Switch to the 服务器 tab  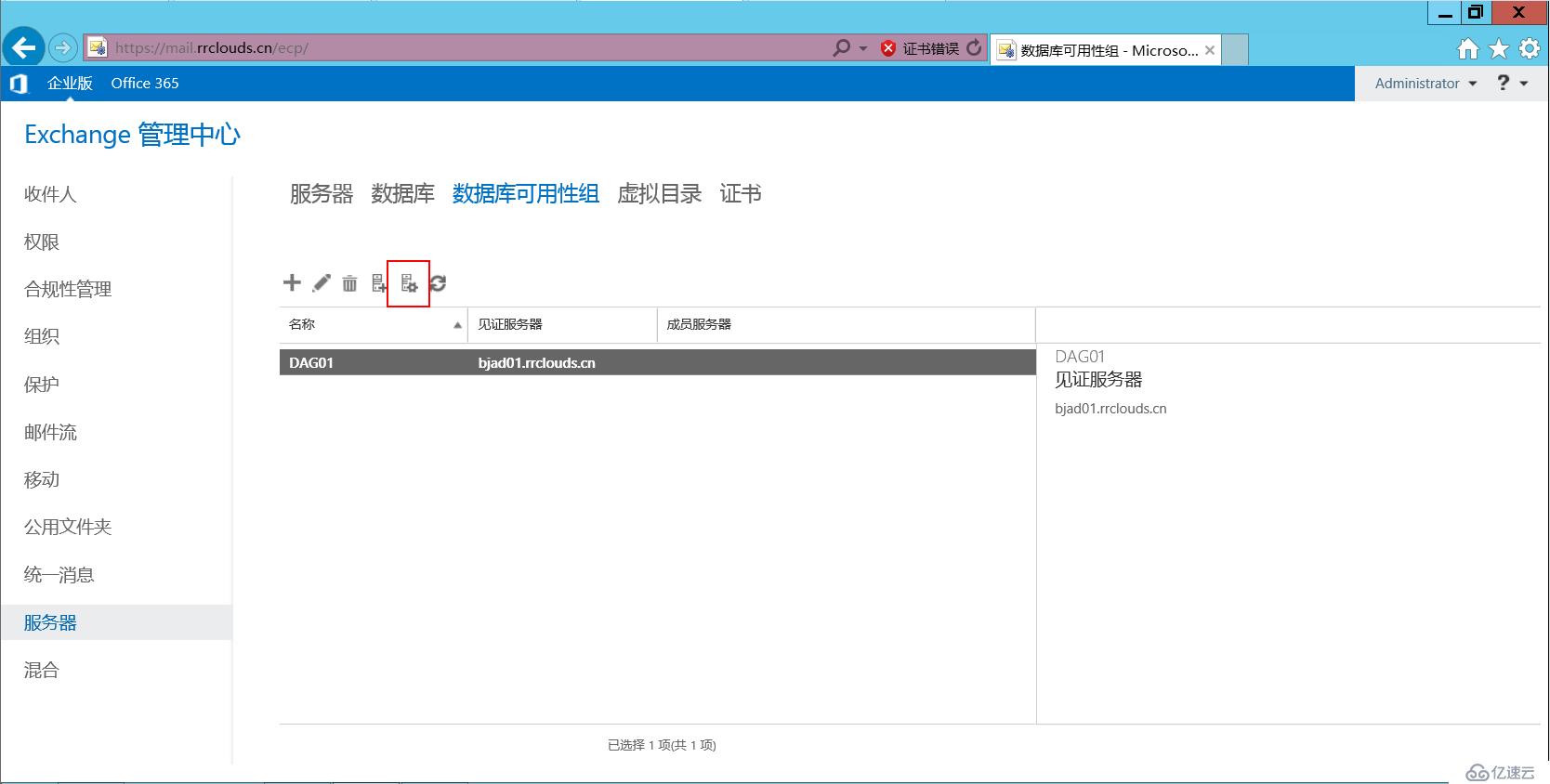tap(322, 193)
